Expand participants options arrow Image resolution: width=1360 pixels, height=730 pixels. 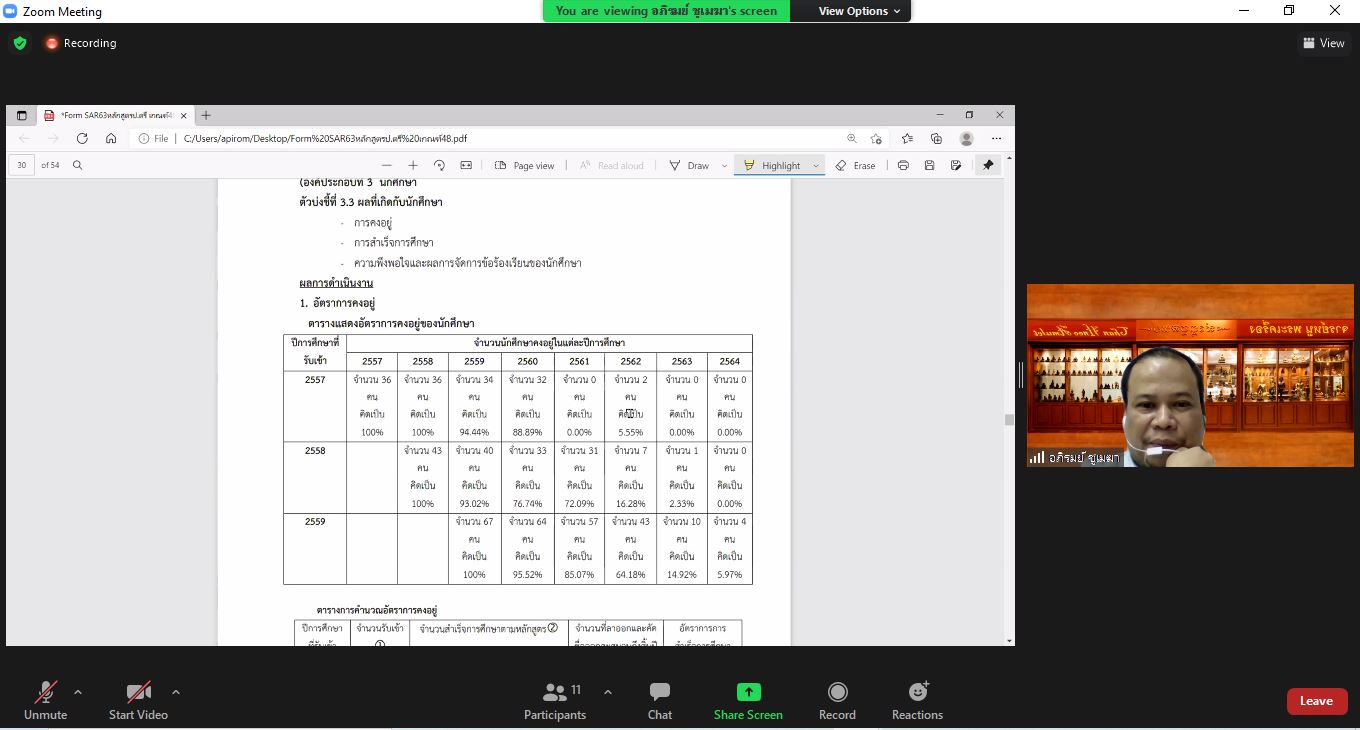607,691
